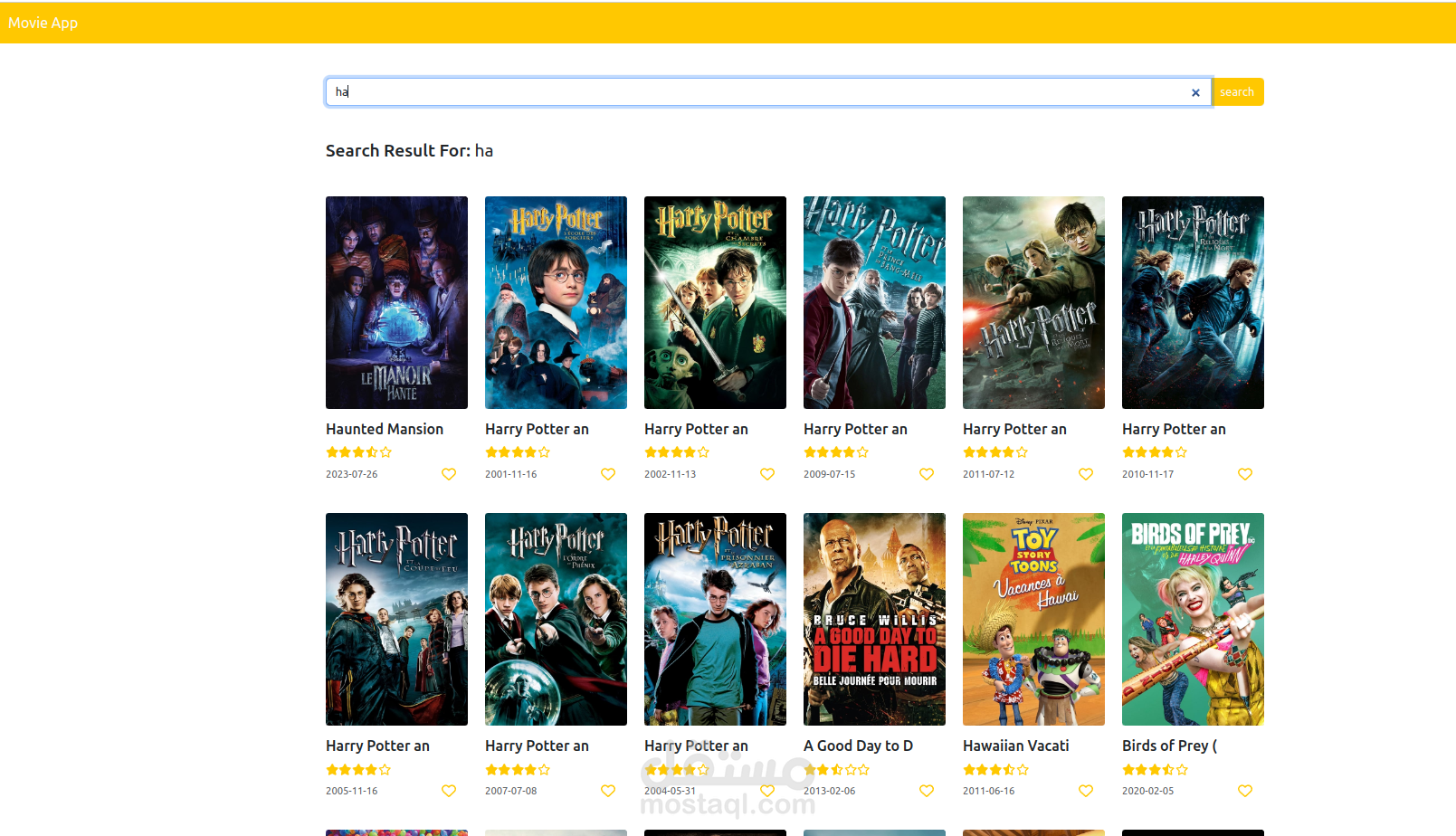Like the movie dated 2009-07-15 via heart
1456x836 pixels.
[x=927, y=474]
